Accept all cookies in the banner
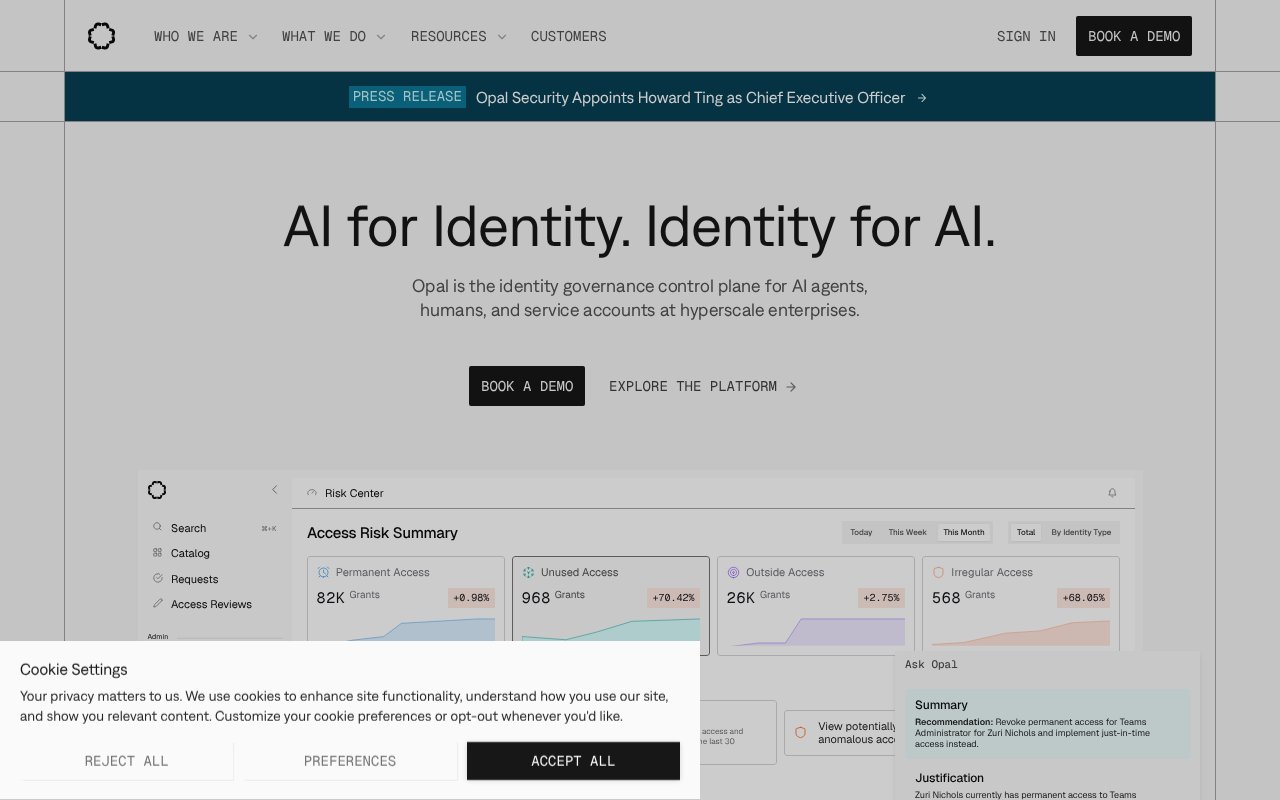 [x=573, y=761]
